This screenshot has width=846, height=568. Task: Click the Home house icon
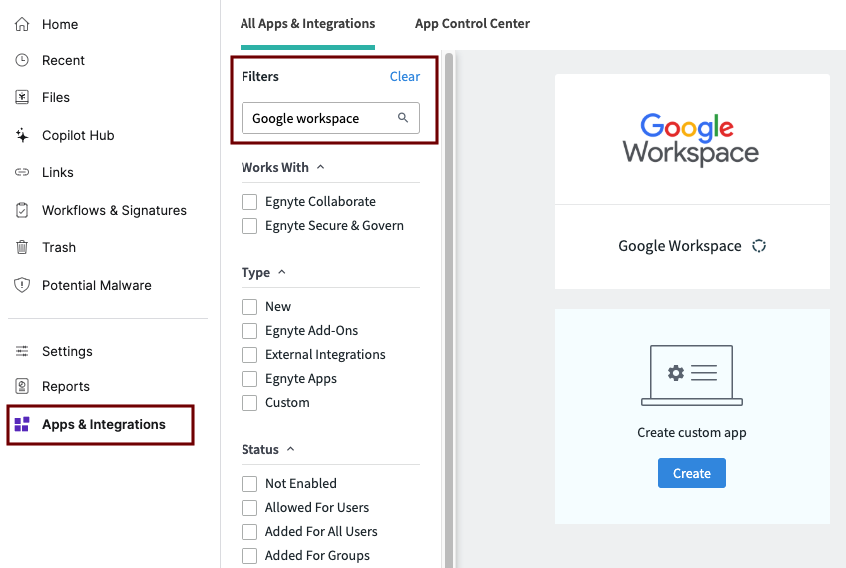22,24
